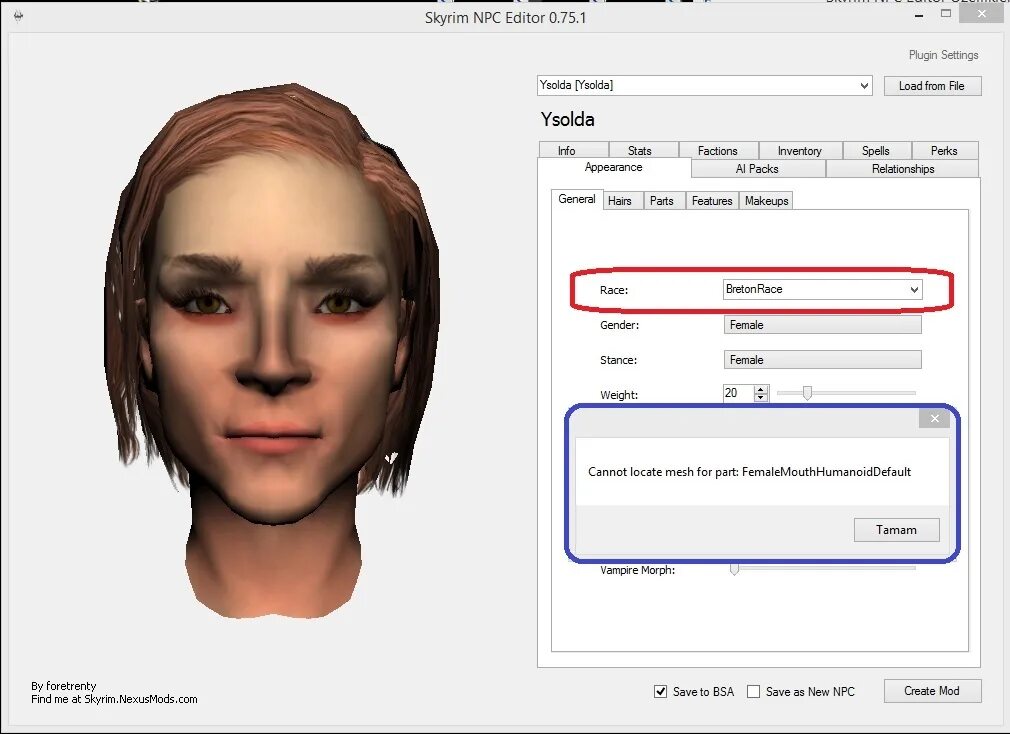Click the Weight slider handle
The height and width of the screenshot is (734, 1010).
[x=807, y=393]
